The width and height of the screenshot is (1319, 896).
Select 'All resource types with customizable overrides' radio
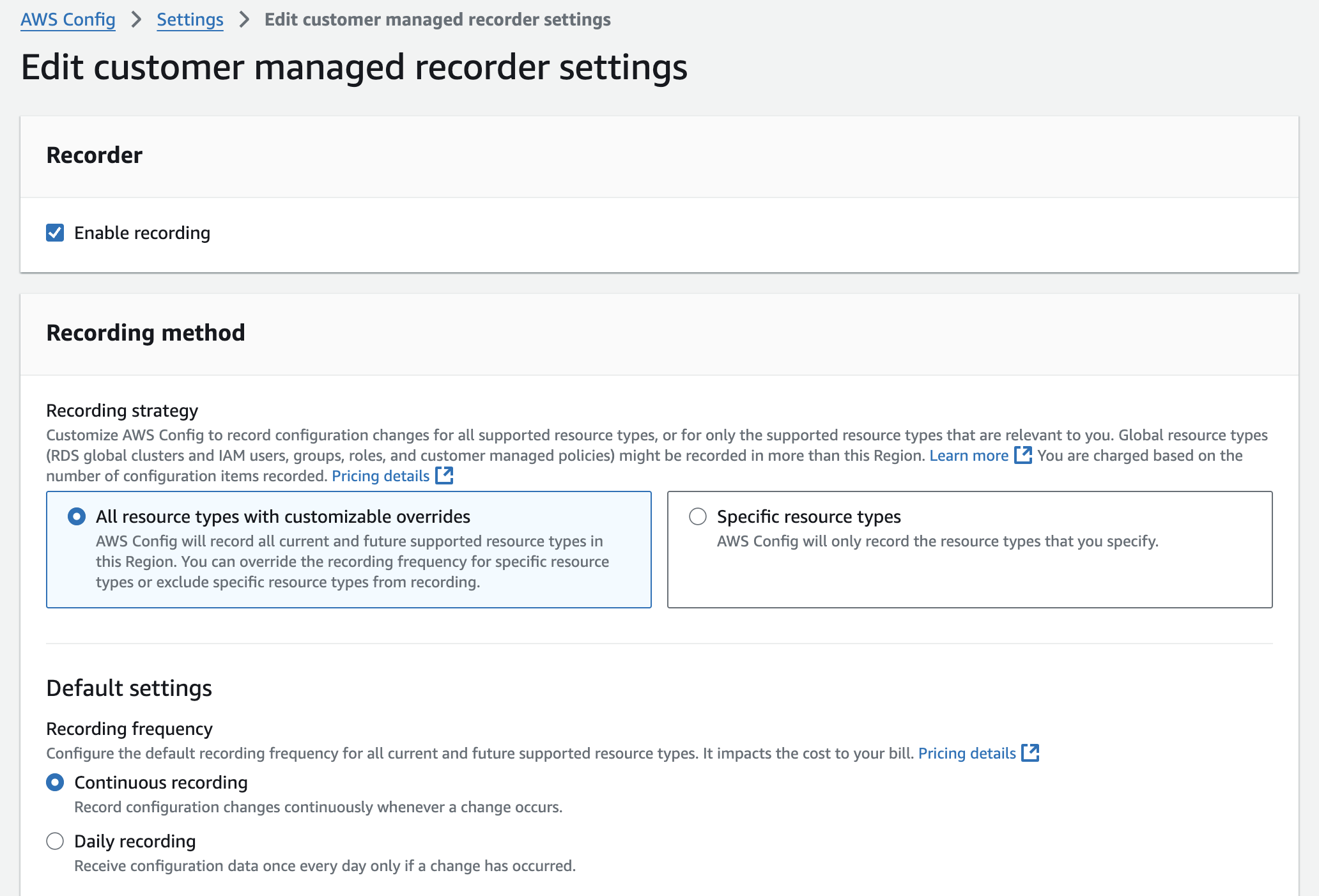77,516
